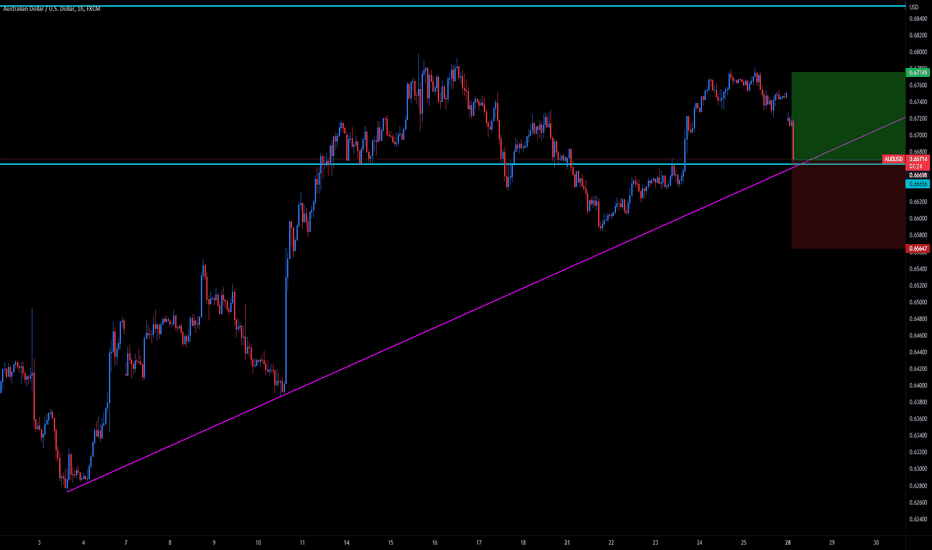
Task: Click the Australian Dollar / U.S. Dollar chart title
Action: click(x=52, y=9)
